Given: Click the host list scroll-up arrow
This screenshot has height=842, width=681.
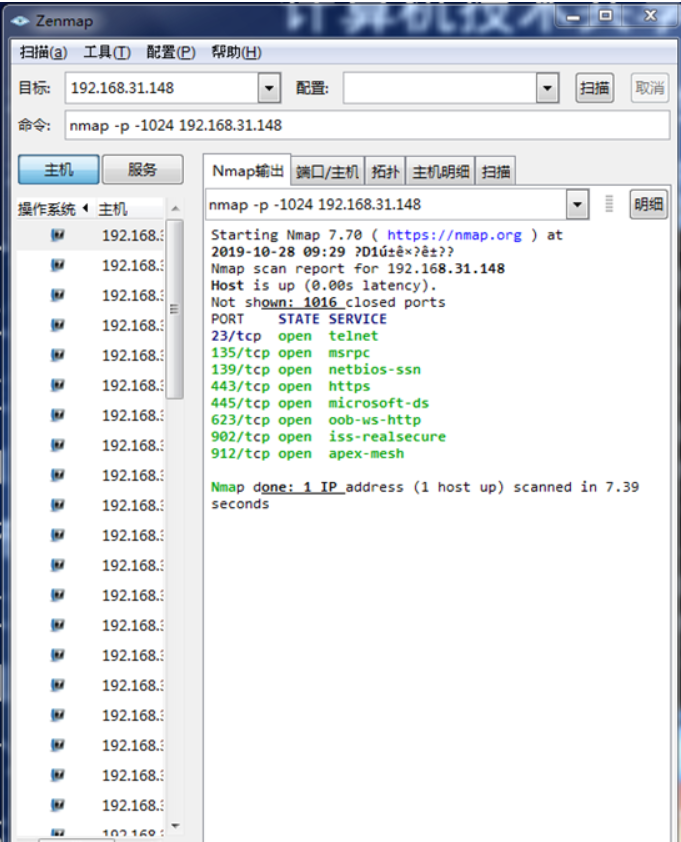Looking at the screenshot, I should 175,209.
